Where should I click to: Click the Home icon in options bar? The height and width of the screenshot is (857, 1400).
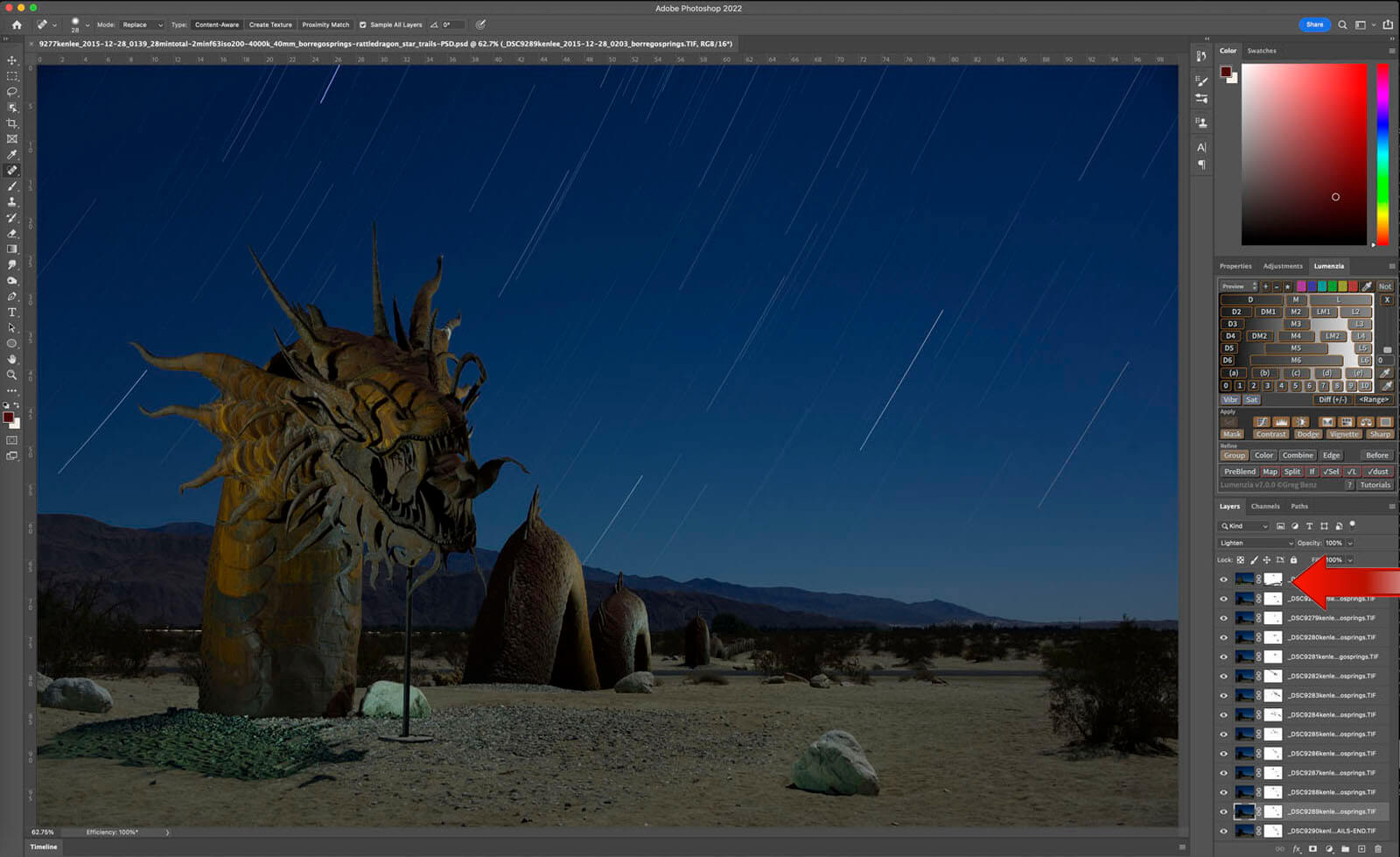17,25
